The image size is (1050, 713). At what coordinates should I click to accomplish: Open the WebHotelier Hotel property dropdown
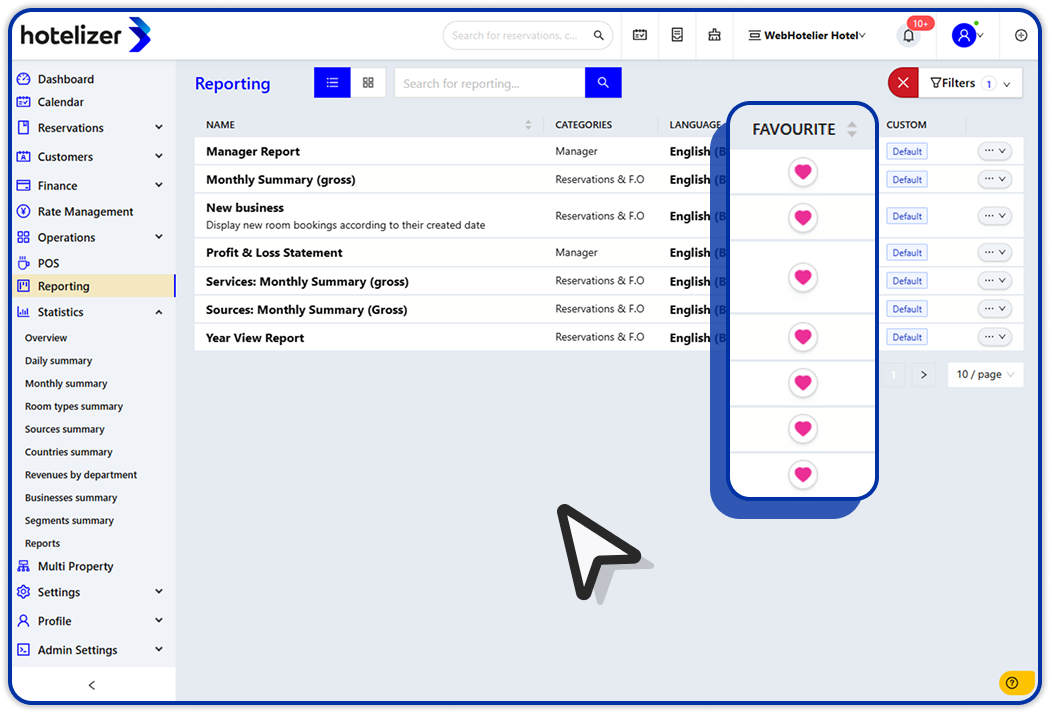pos(807,36)
